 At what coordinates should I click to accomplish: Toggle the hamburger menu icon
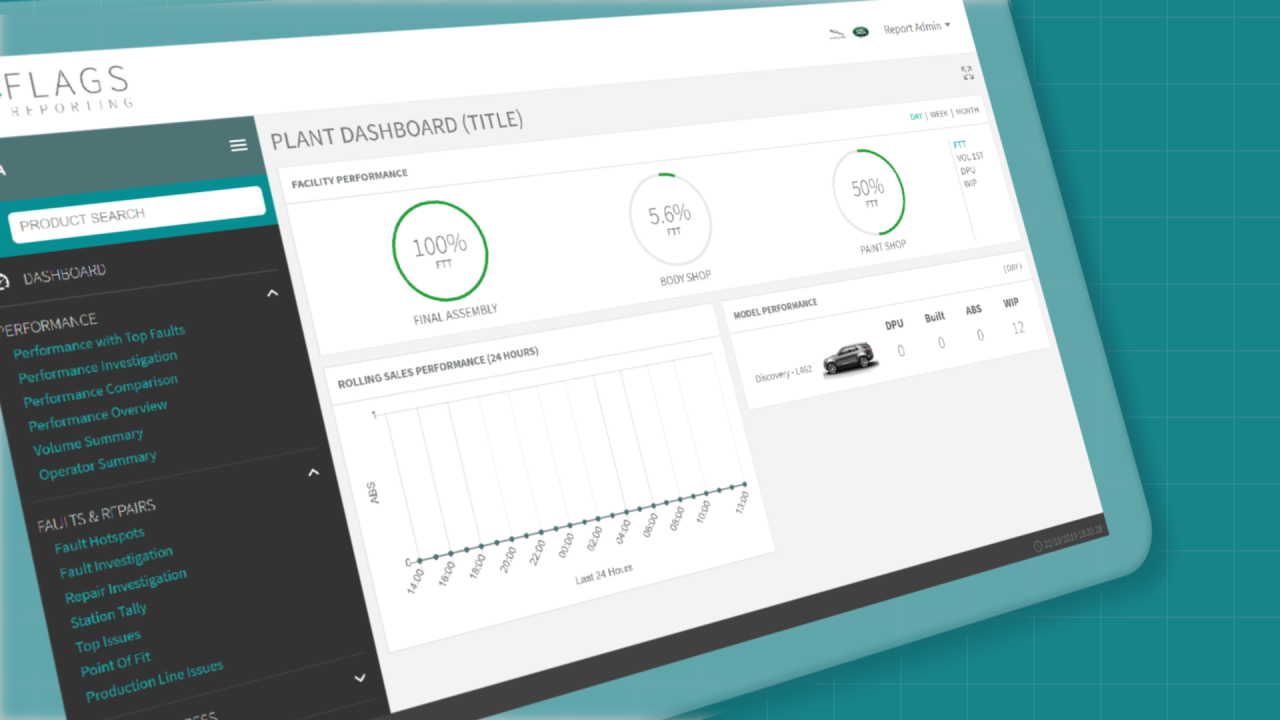pos(238,145)
